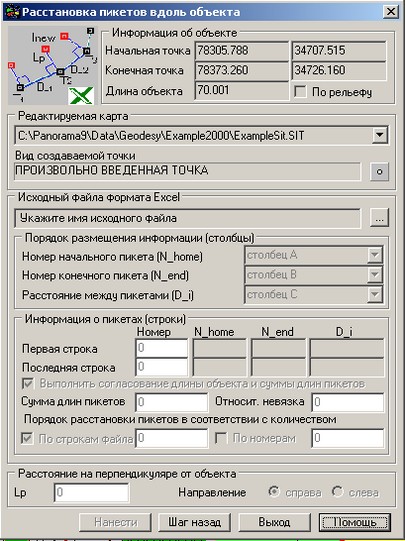Expand the D_i column dropdown 'столбец C'
The height and width of the screenshot is (541, 405).
(375, 295)
